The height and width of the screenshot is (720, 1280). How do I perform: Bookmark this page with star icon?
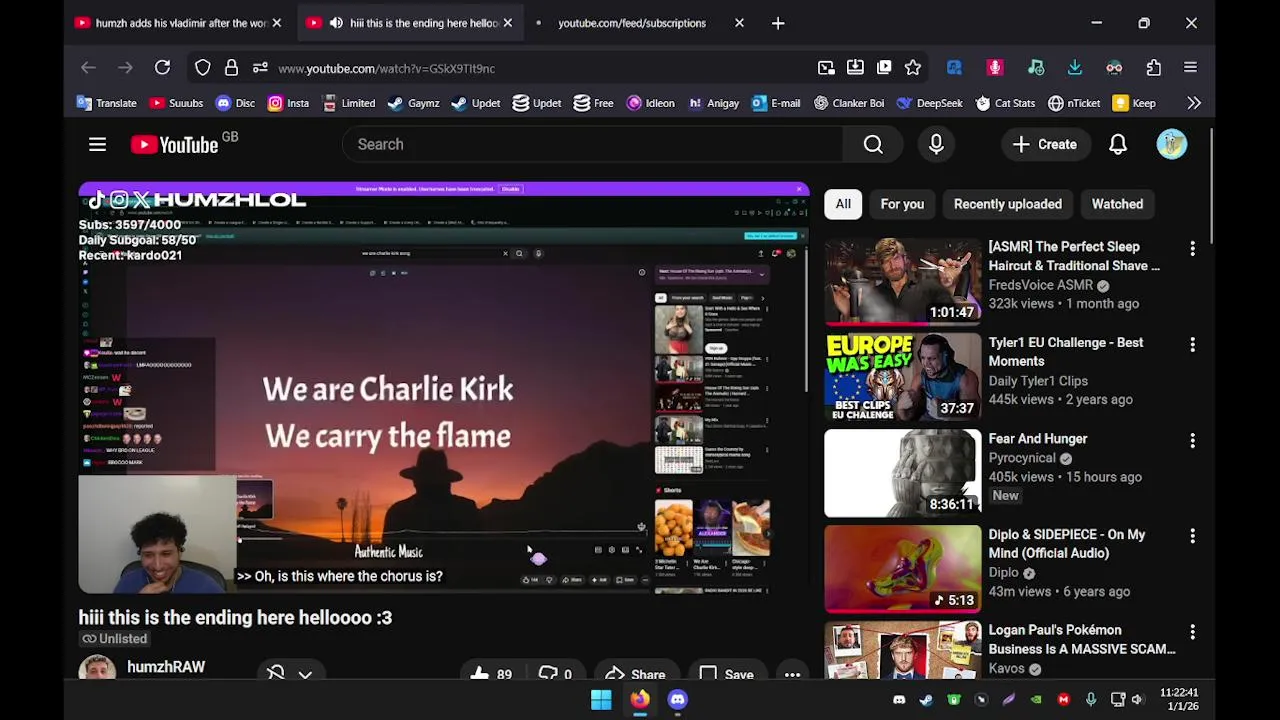coord(913,68)
